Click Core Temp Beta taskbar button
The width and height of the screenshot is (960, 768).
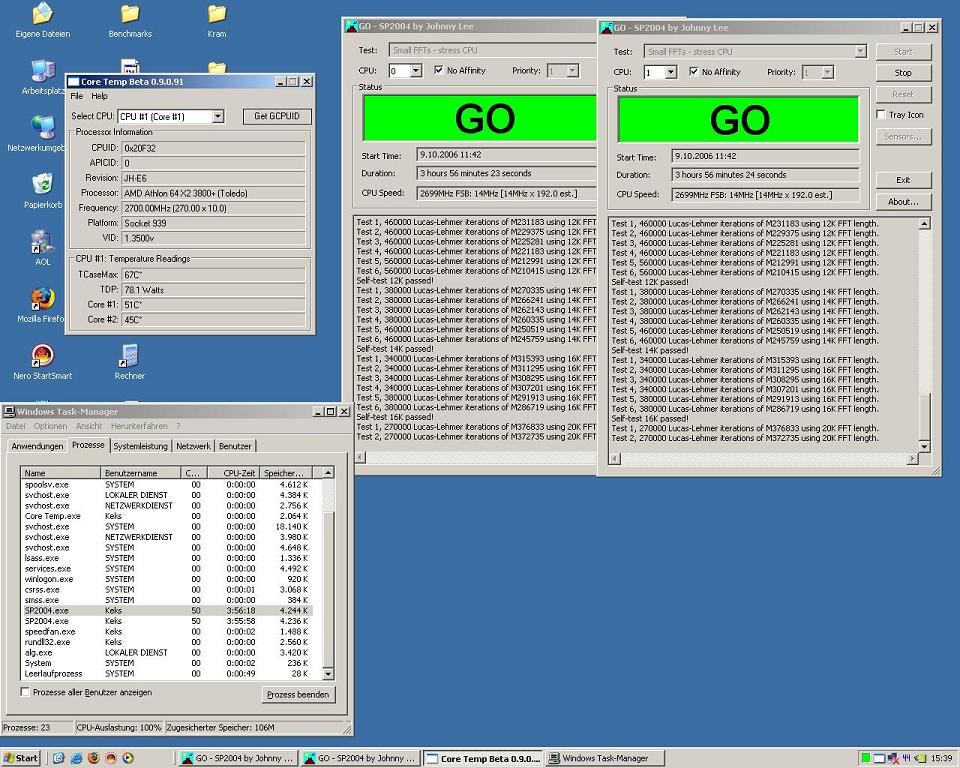(484, 758)
